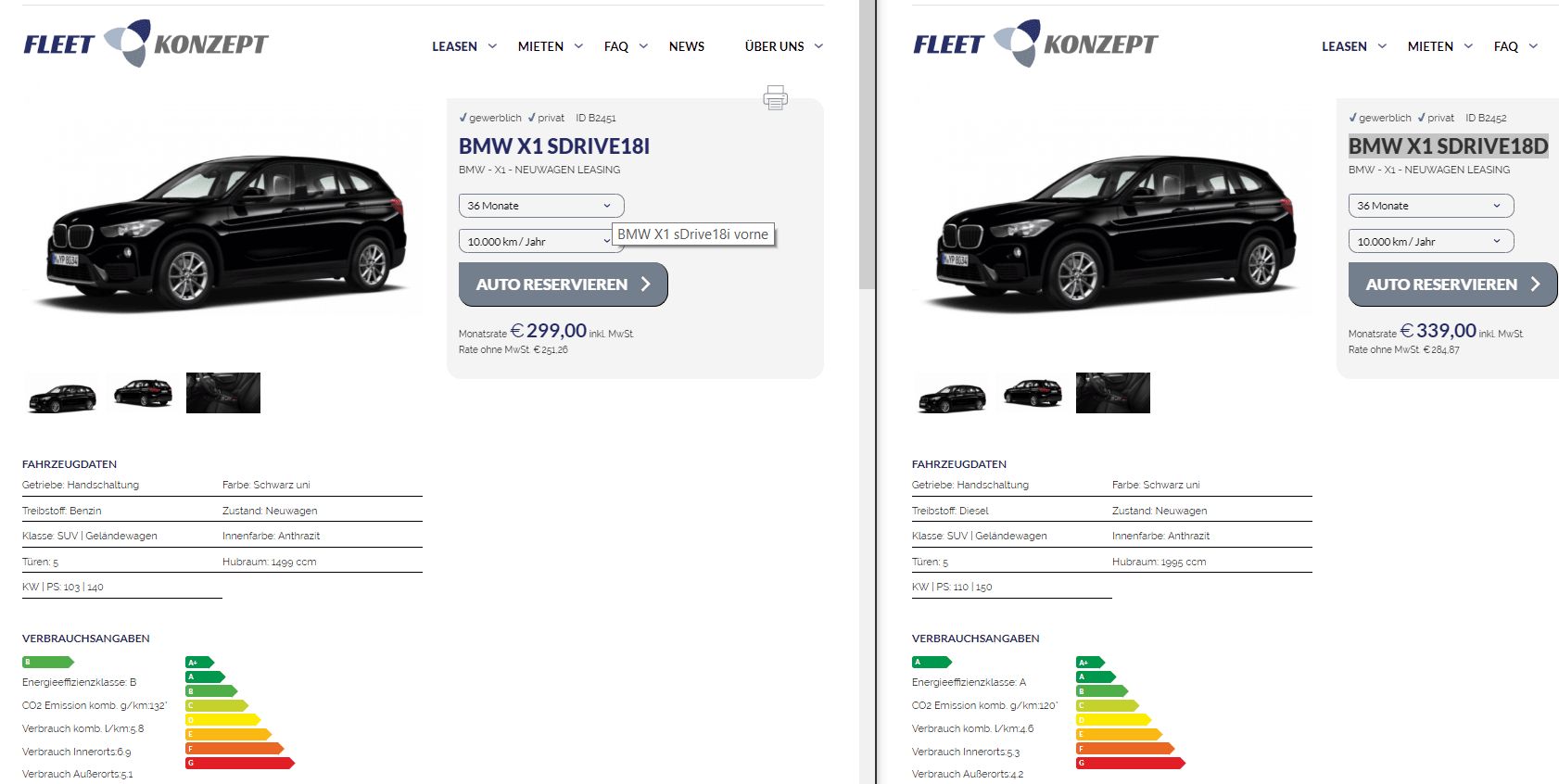This screenshot has width=1559, height=784.
Task: Click 'Verbrauch Innerorts:5.3' text
Action: [x=966, y=752]
